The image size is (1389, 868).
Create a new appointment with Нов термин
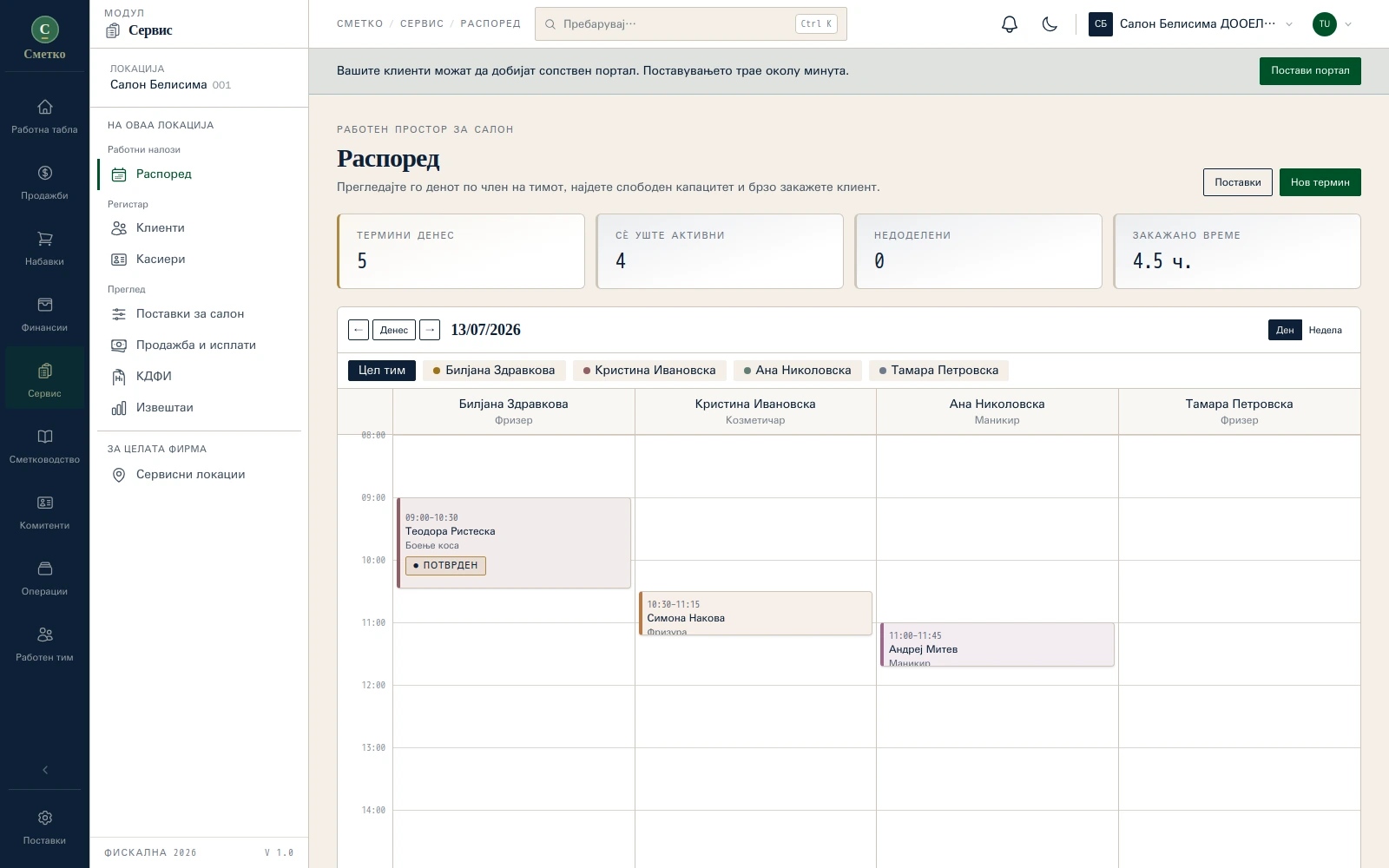(x=1320, y=182)
